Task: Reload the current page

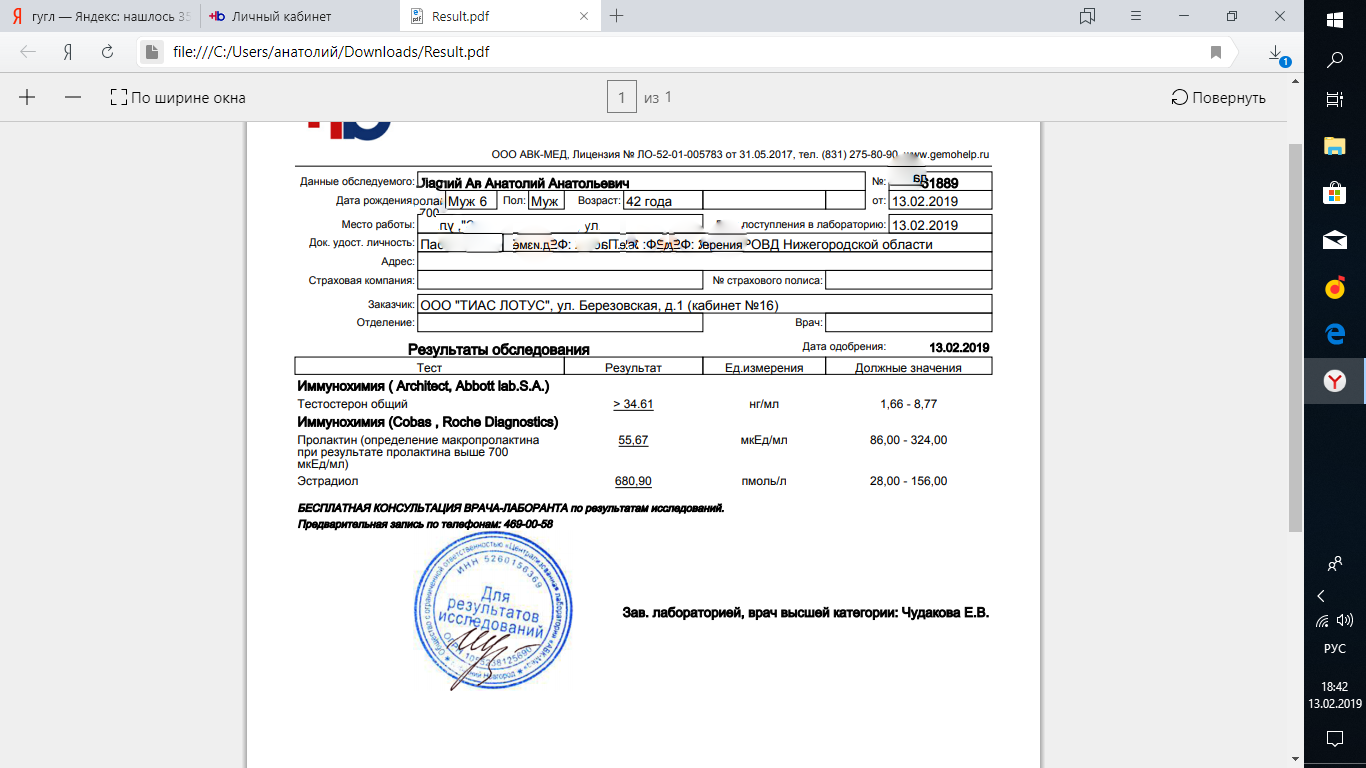Action: (107, 52)
